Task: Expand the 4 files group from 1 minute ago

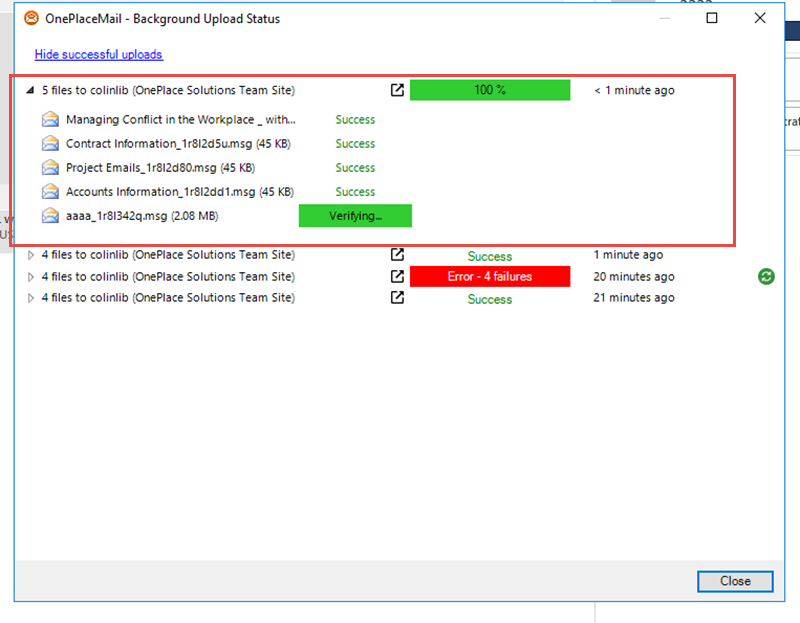Action: [31, 255]
